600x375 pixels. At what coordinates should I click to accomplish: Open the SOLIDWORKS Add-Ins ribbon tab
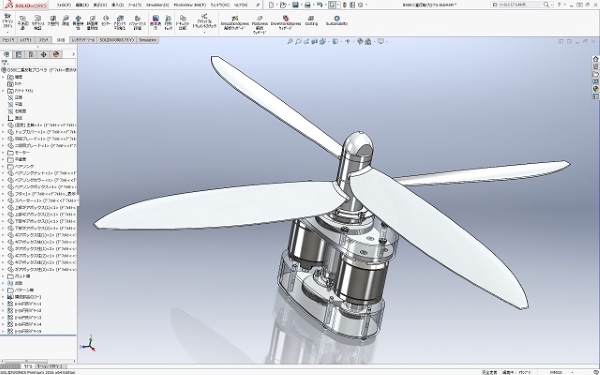[x=117, y=40]
